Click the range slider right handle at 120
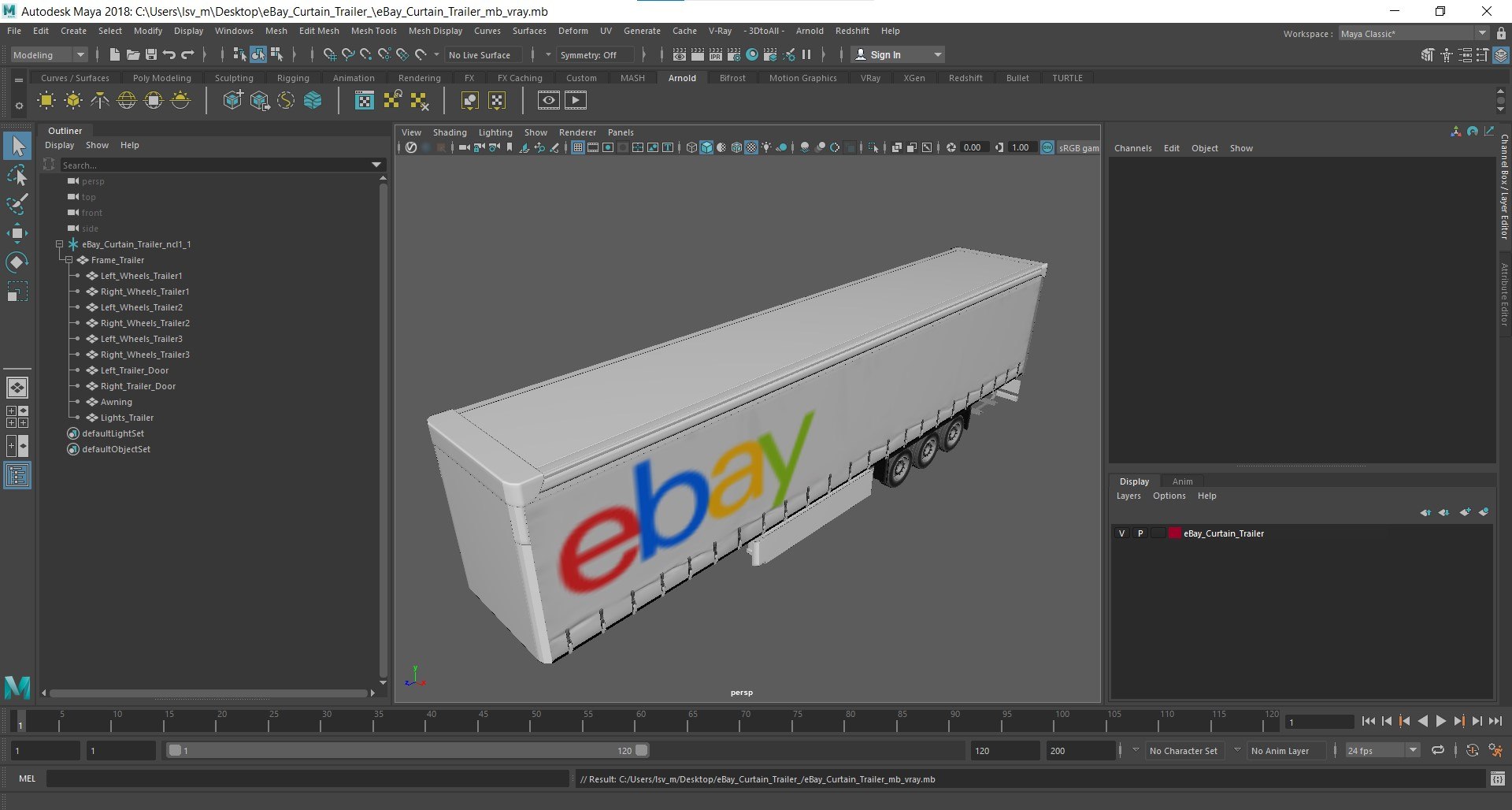 click(642, 750)
